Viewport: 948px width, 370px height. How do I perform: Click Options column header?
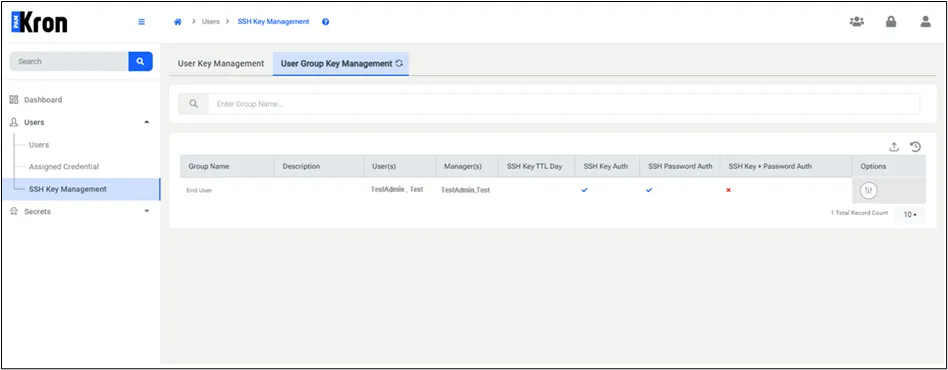889,166
